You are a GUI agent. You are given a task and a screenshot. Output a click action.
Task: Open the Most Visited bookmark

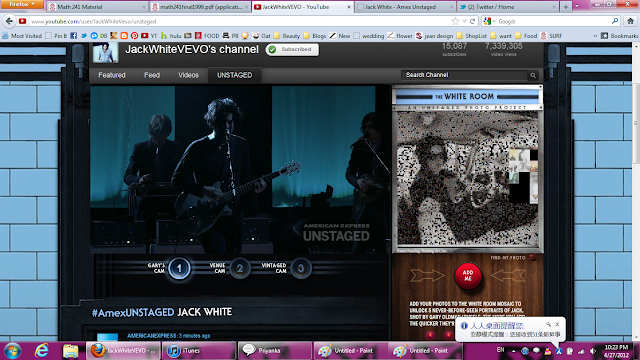click(22, 36)
